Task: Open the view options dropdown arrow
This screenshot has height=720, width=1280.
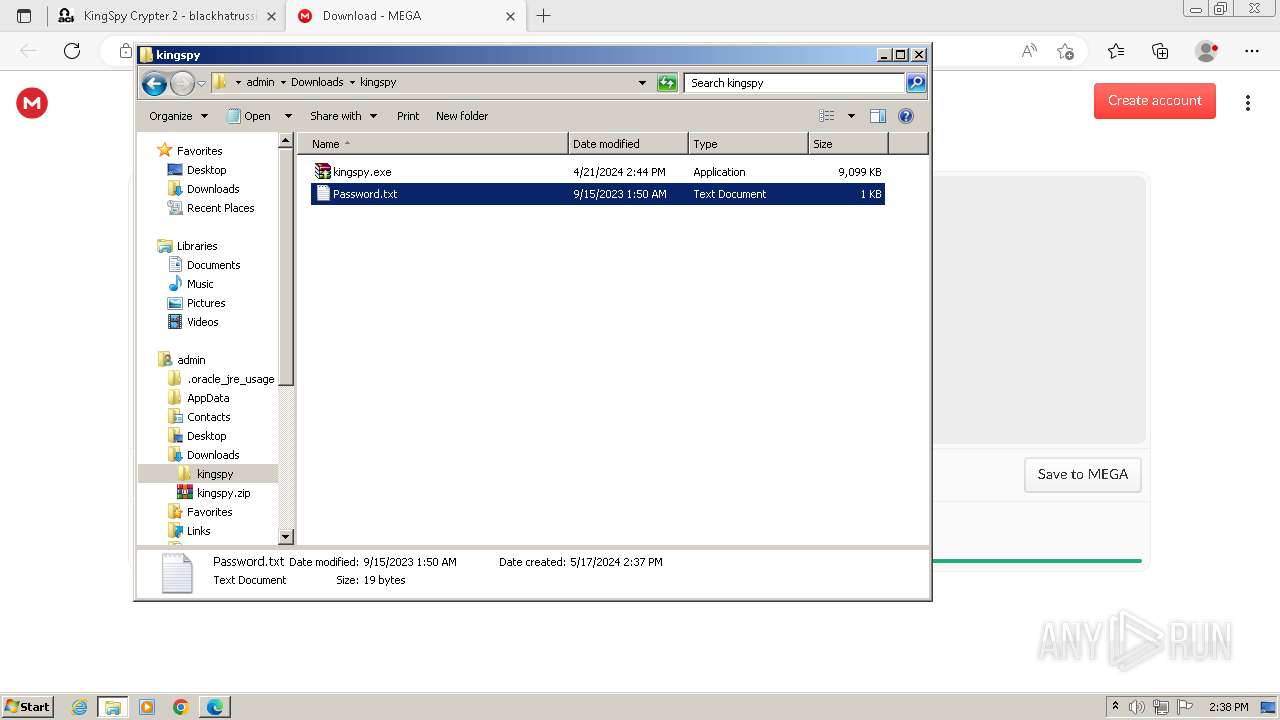Action: coord(851,116)
